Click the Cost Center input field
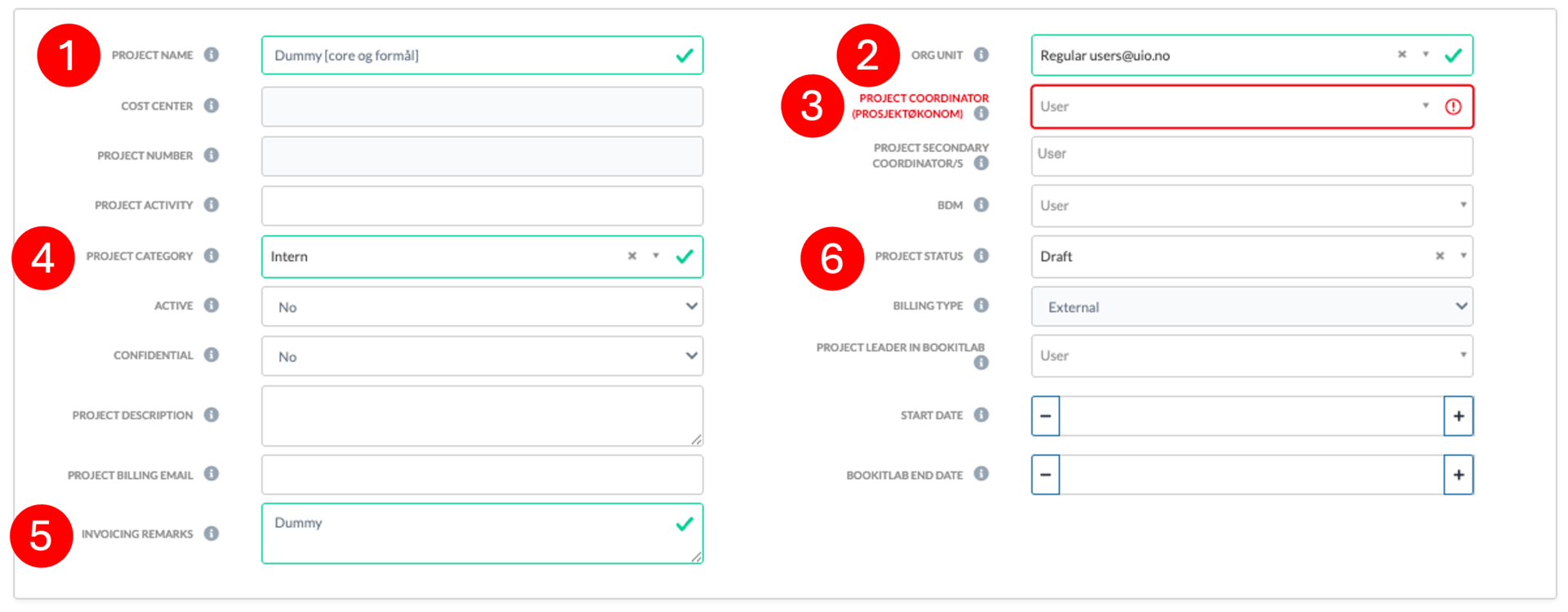Screen dimensions: 1568x612 (x=483, y=106)
